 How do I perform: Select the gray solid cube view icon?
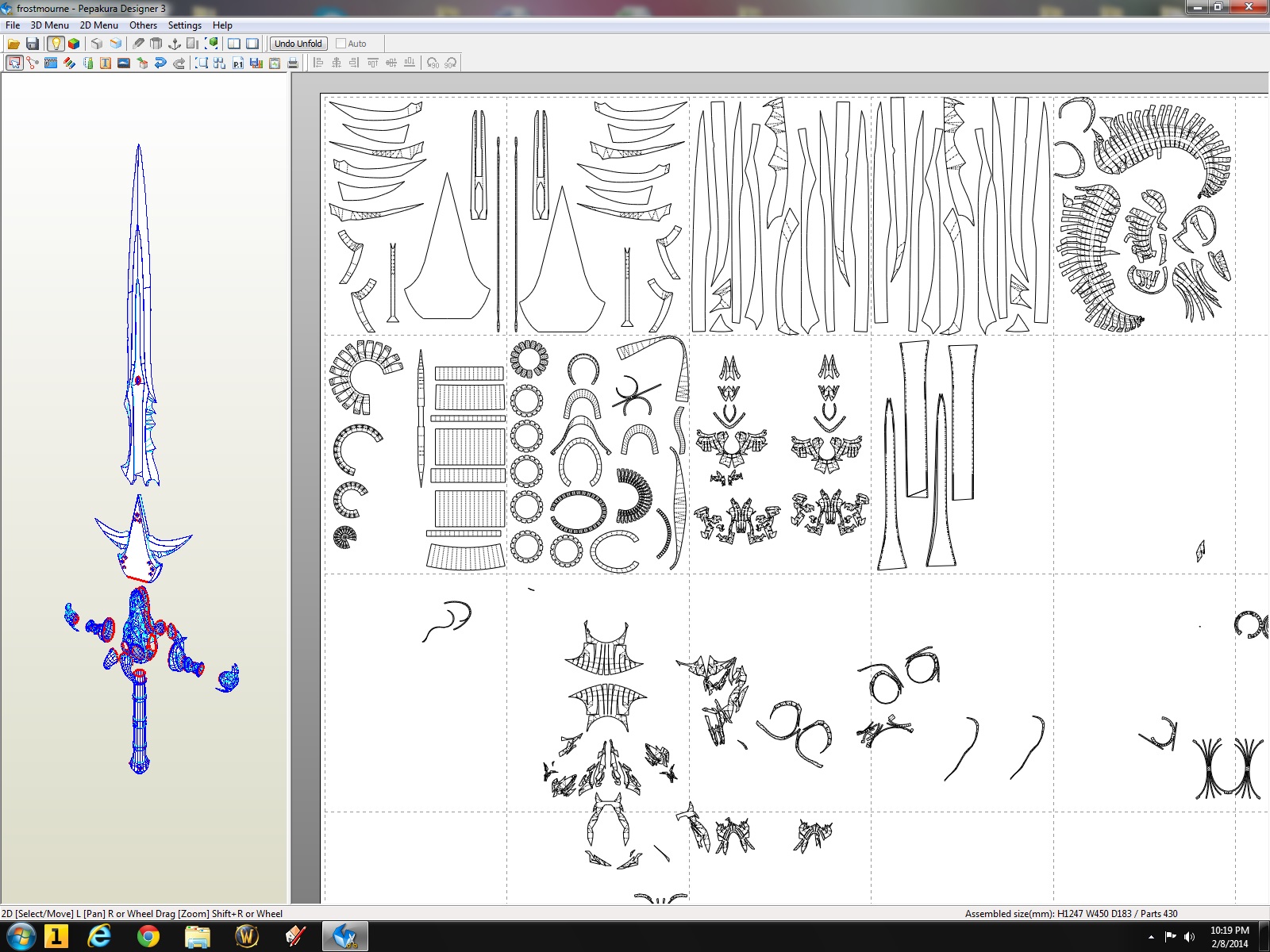coord(97,44)
